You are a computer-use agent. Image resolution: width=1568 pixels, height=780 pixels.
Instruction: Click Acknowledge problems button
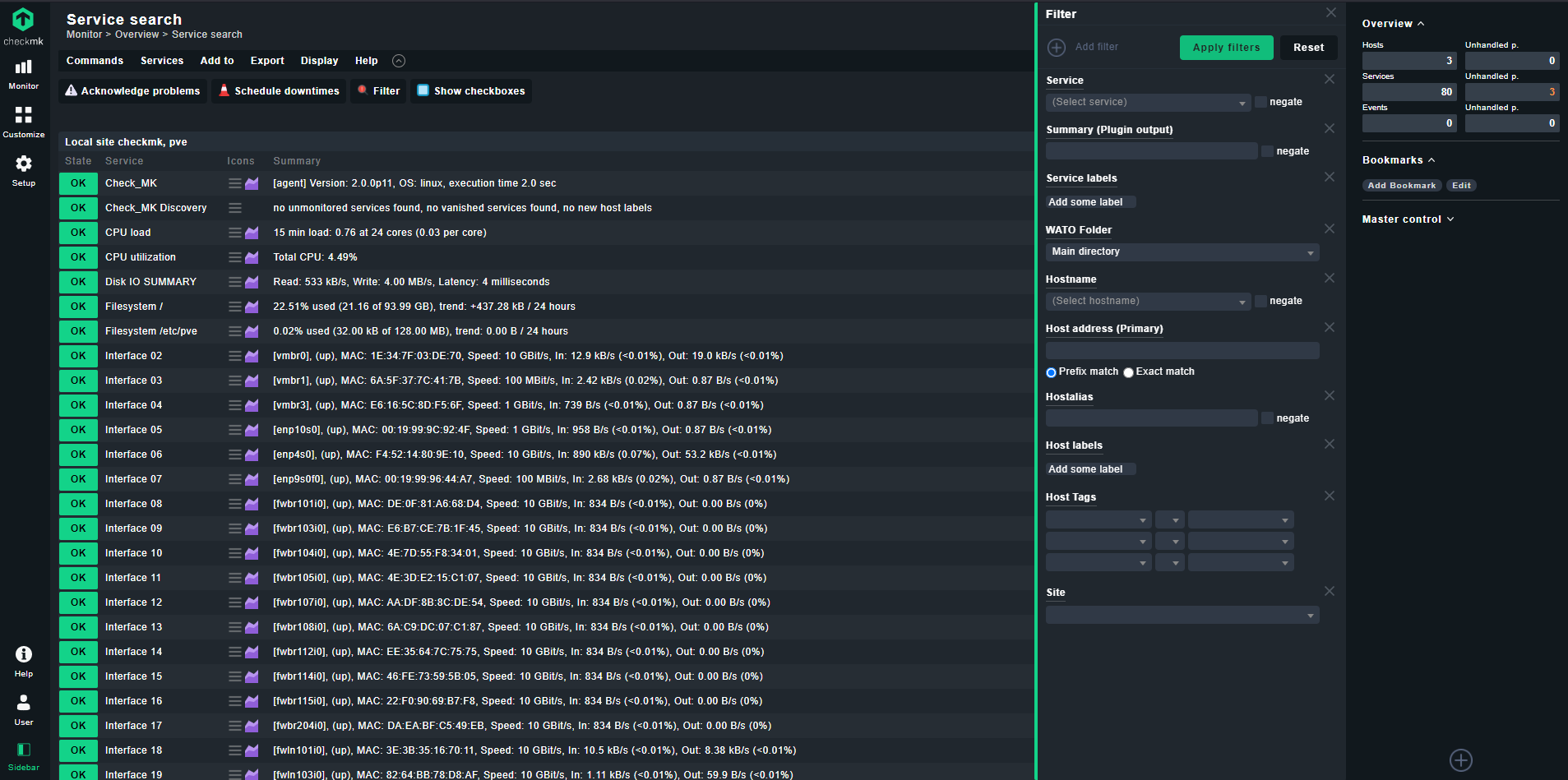click(132, 91)
